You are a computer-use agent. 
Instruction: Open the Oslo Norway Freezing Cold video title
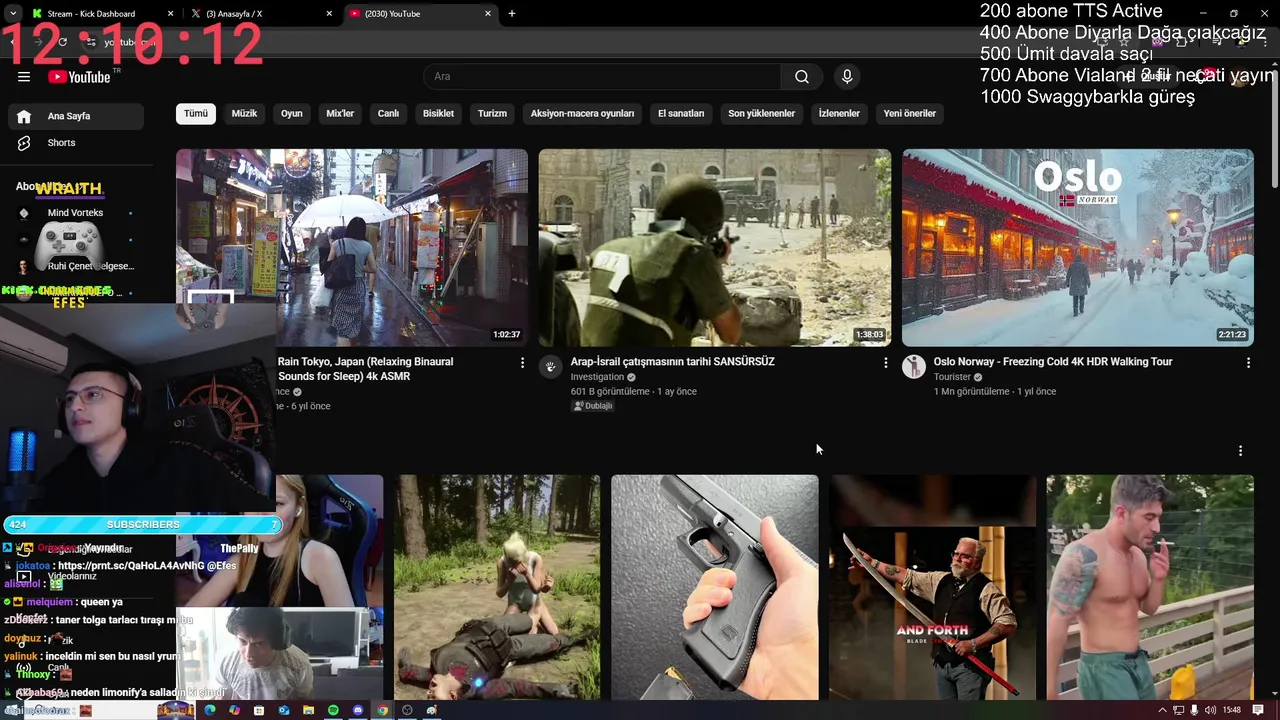pos(1053,362)
